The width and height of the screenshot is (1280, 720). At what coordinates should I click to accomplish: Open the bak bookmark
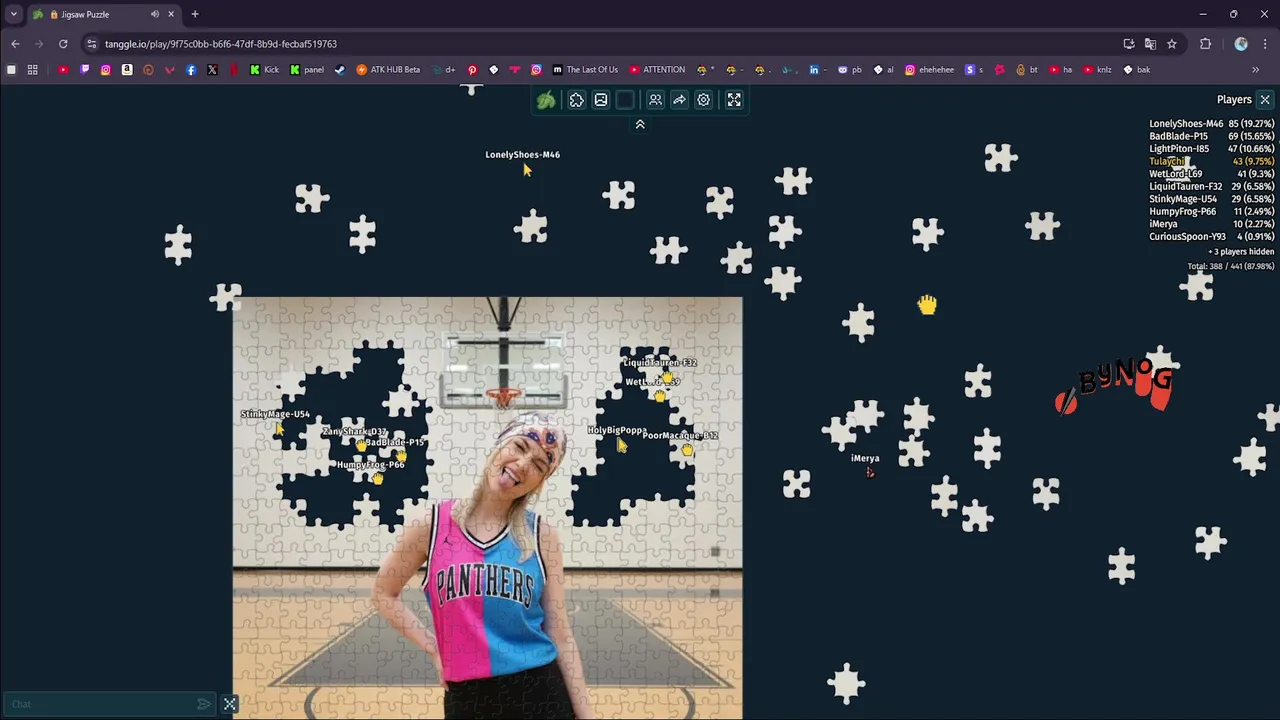[1137, 70]
